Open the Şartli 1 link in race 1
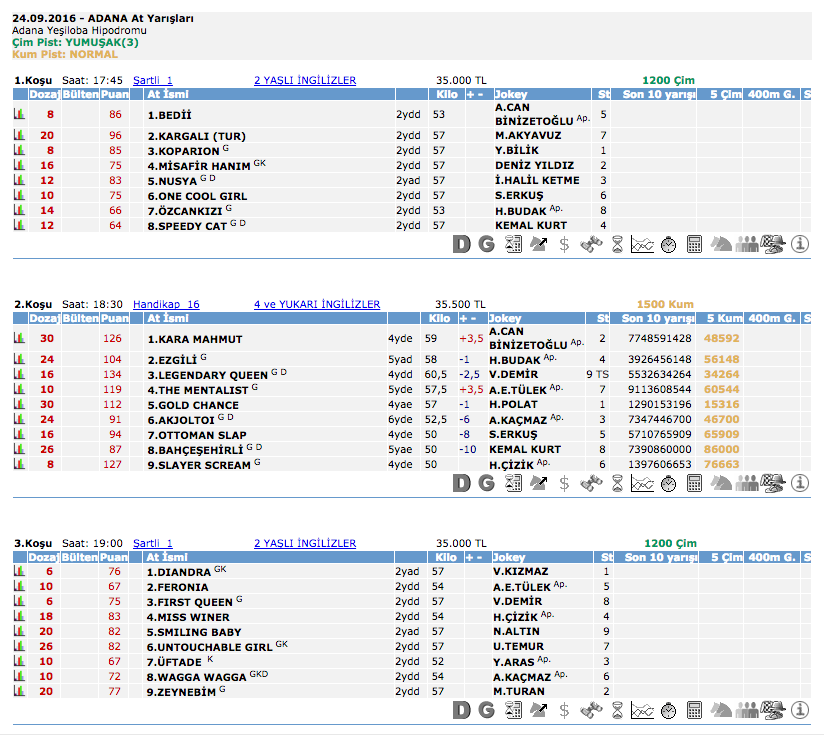Screen dimensions: 824x735 tap(153, 80)
